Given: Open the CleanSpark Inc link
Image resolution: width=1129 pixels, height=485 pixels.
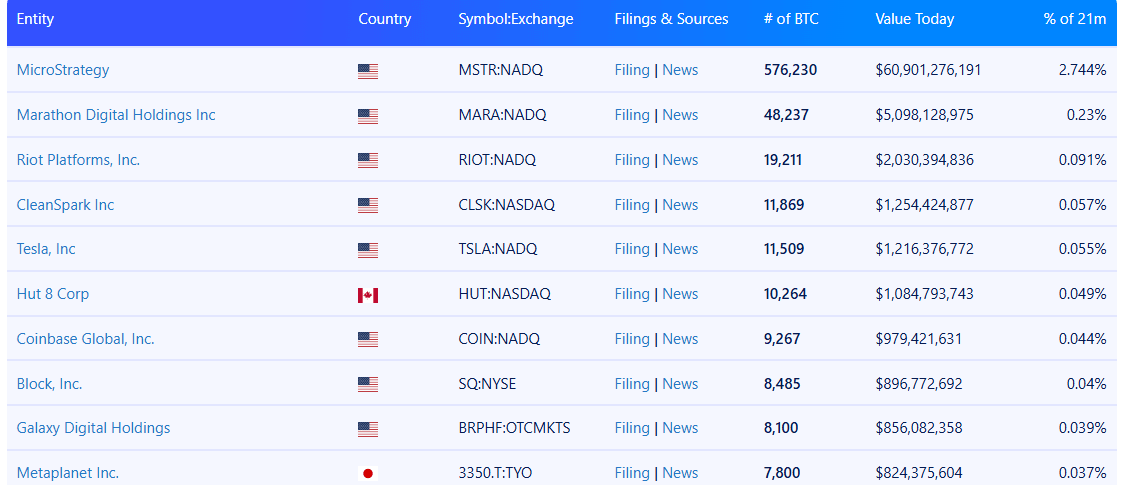Looking at the screenshot, I should click(x=66, y=204).
